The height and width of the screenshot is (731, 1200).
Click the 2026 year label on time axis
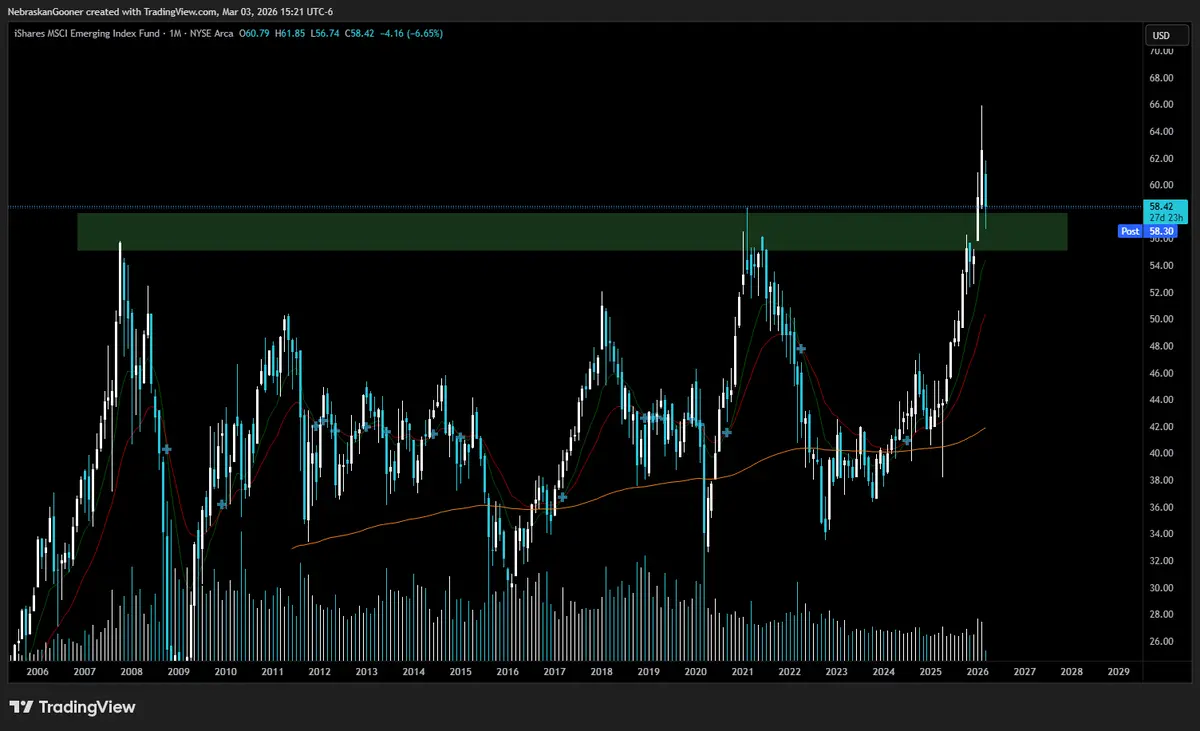[x=977, y=673]
